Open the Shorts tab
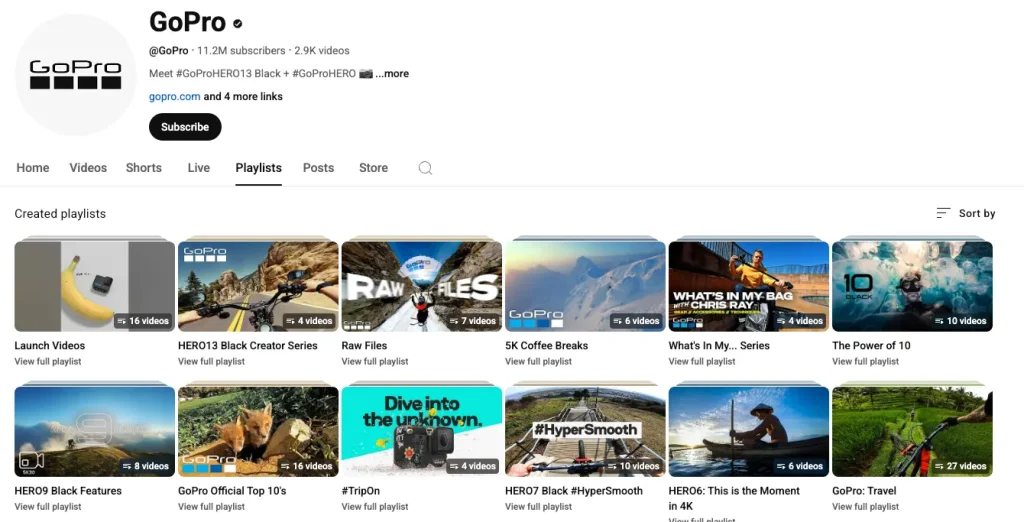Screen dimensions: 1024x522 (144, 168)
